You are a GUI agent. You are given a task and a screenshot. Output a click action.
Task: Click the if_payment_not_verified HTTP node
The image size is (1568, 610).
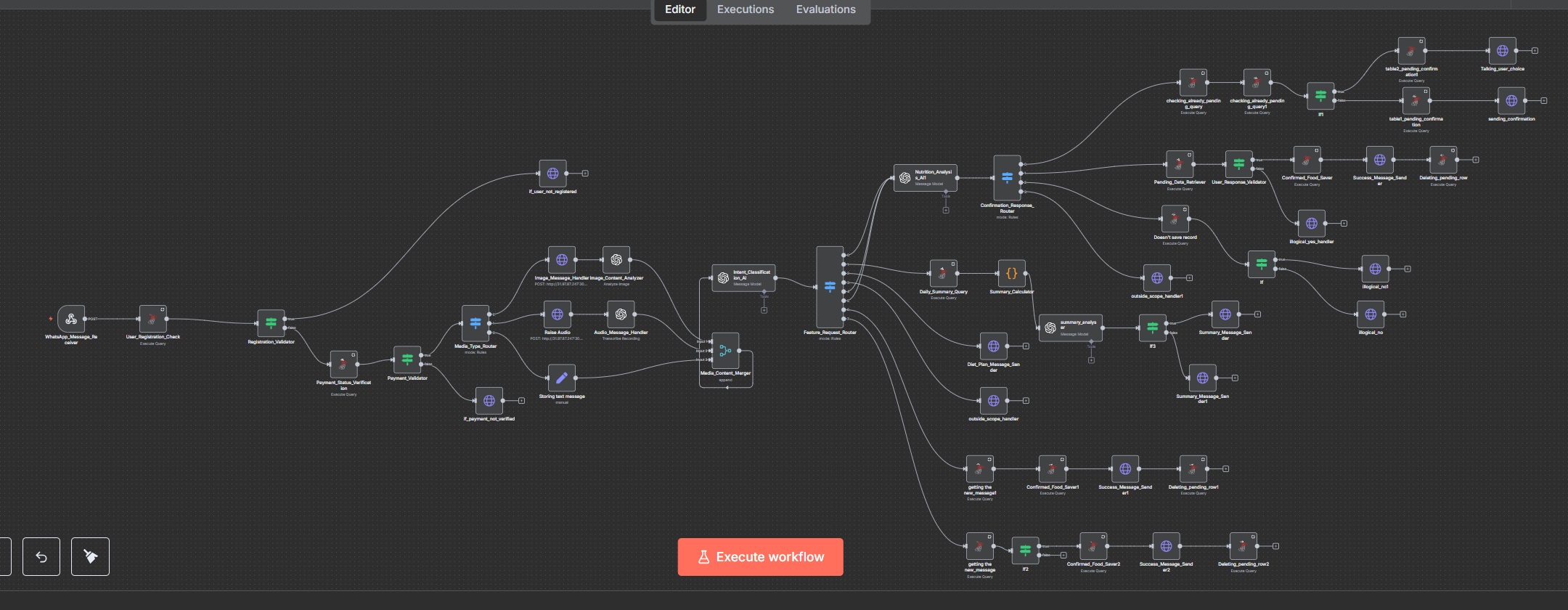pos(489,401)
